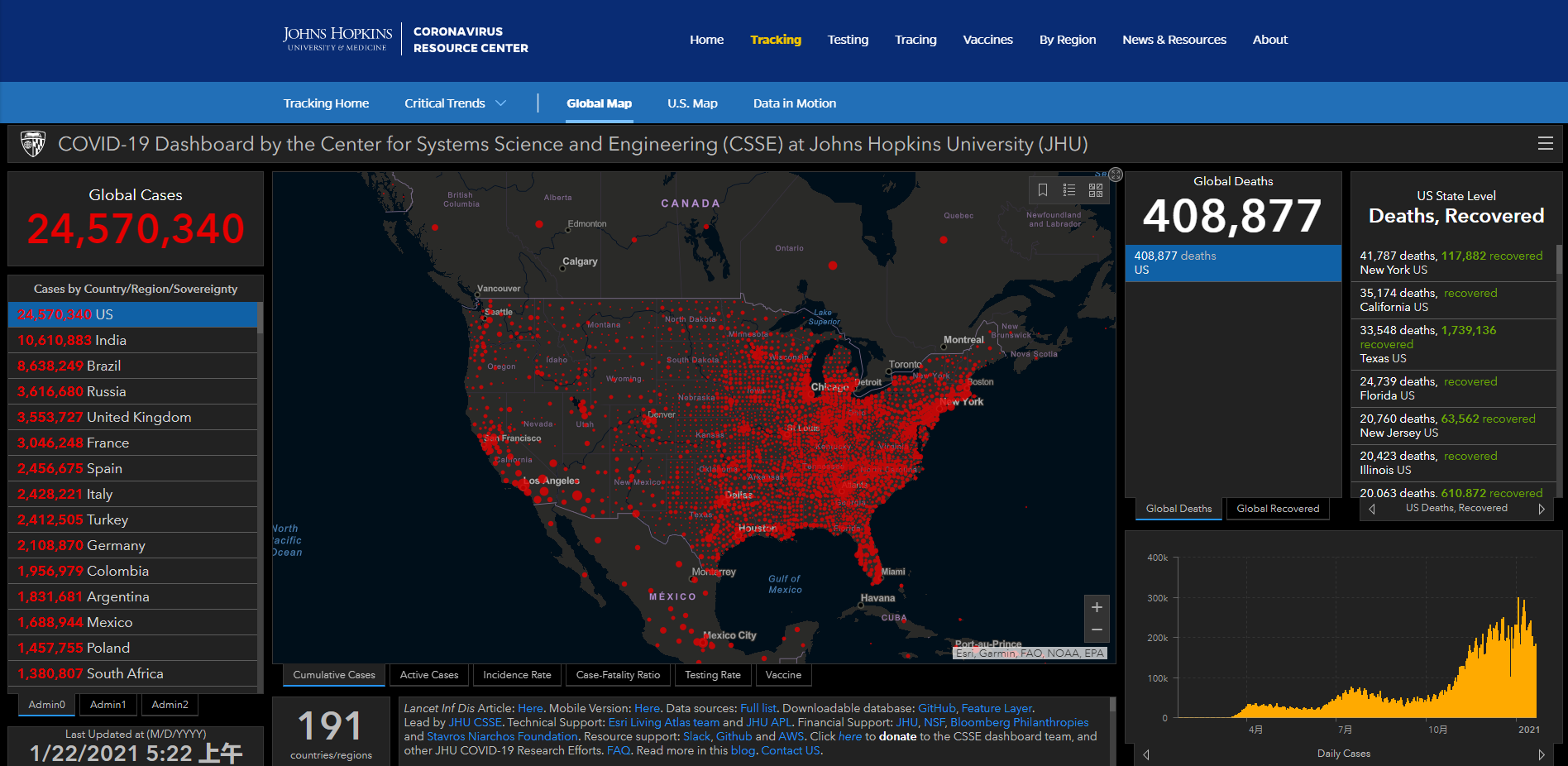This screenshot has height=766, width=1568.
Task: Select United Kingdom in the cases list
Action: (x=133, y=417)
